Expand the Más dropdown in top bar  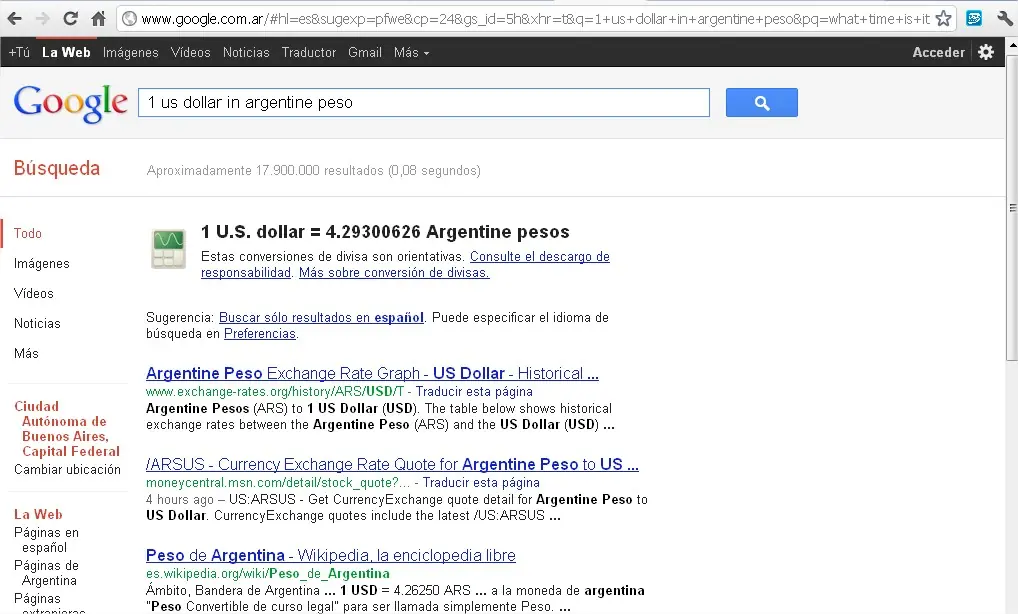411,53
